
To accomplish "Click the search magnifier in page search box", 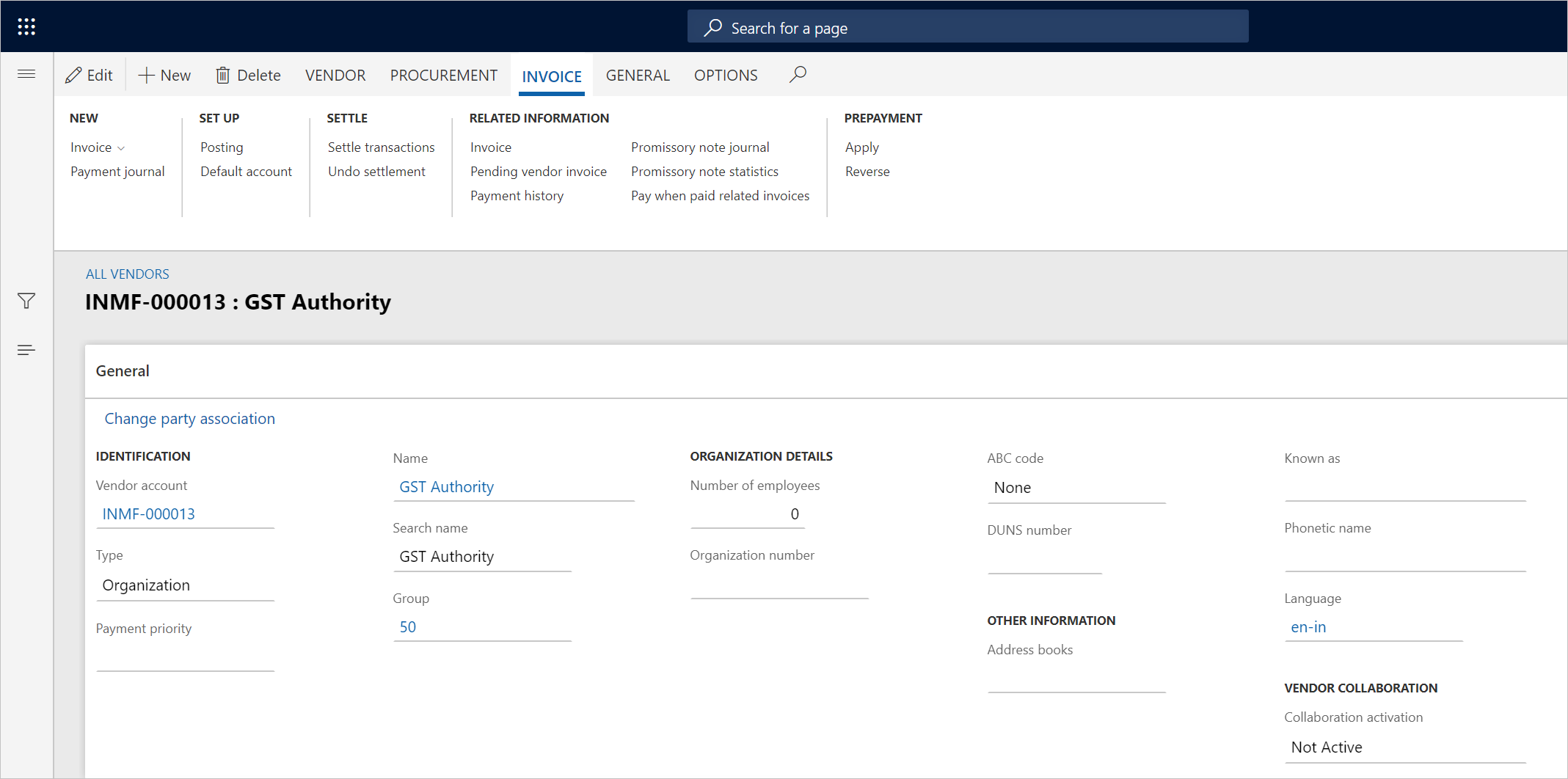I will point(712,28).
